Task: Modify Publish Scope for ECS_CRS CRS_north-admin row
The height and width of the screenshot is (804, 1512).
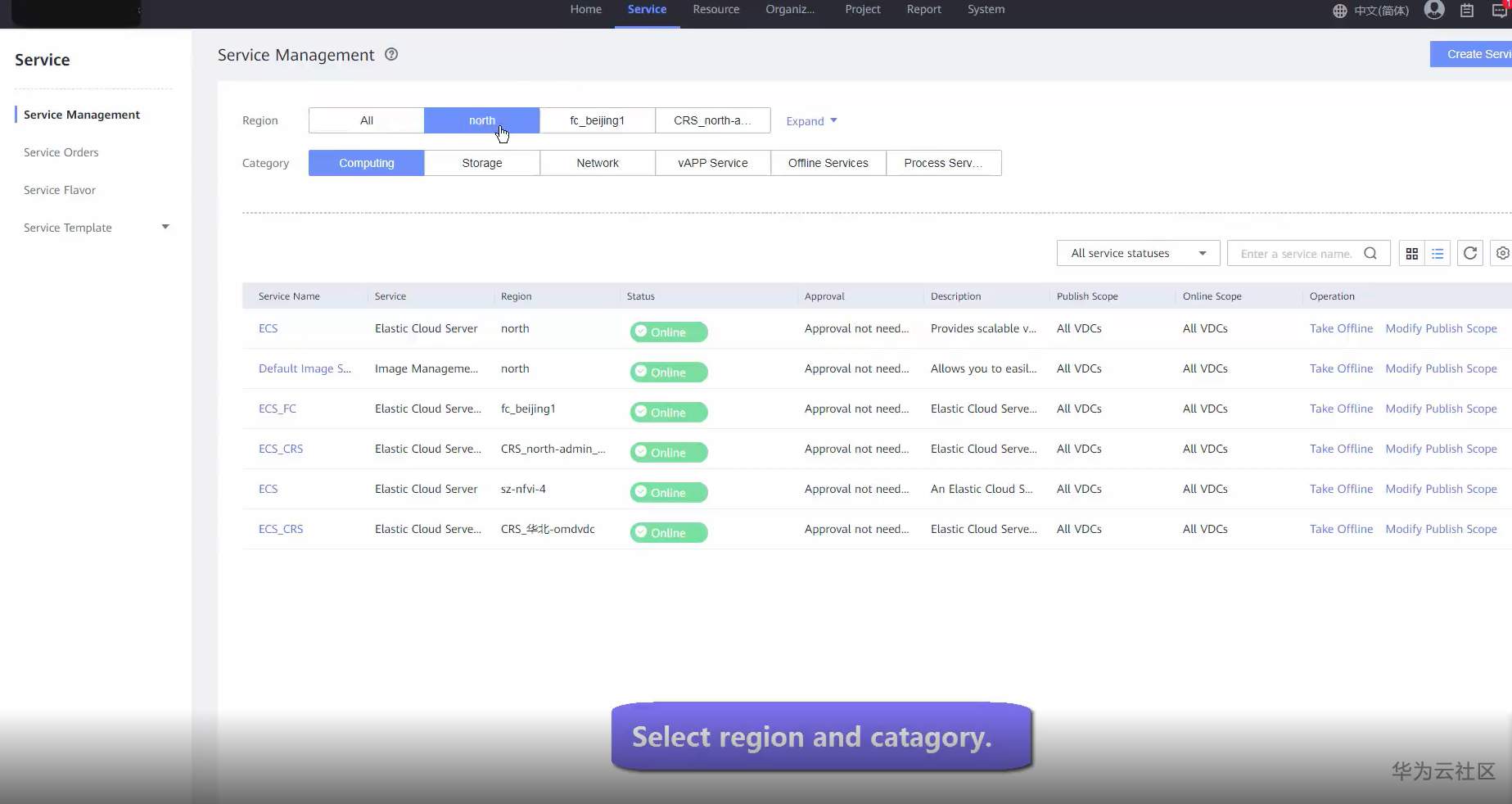Action: (x=1441, y=449)
